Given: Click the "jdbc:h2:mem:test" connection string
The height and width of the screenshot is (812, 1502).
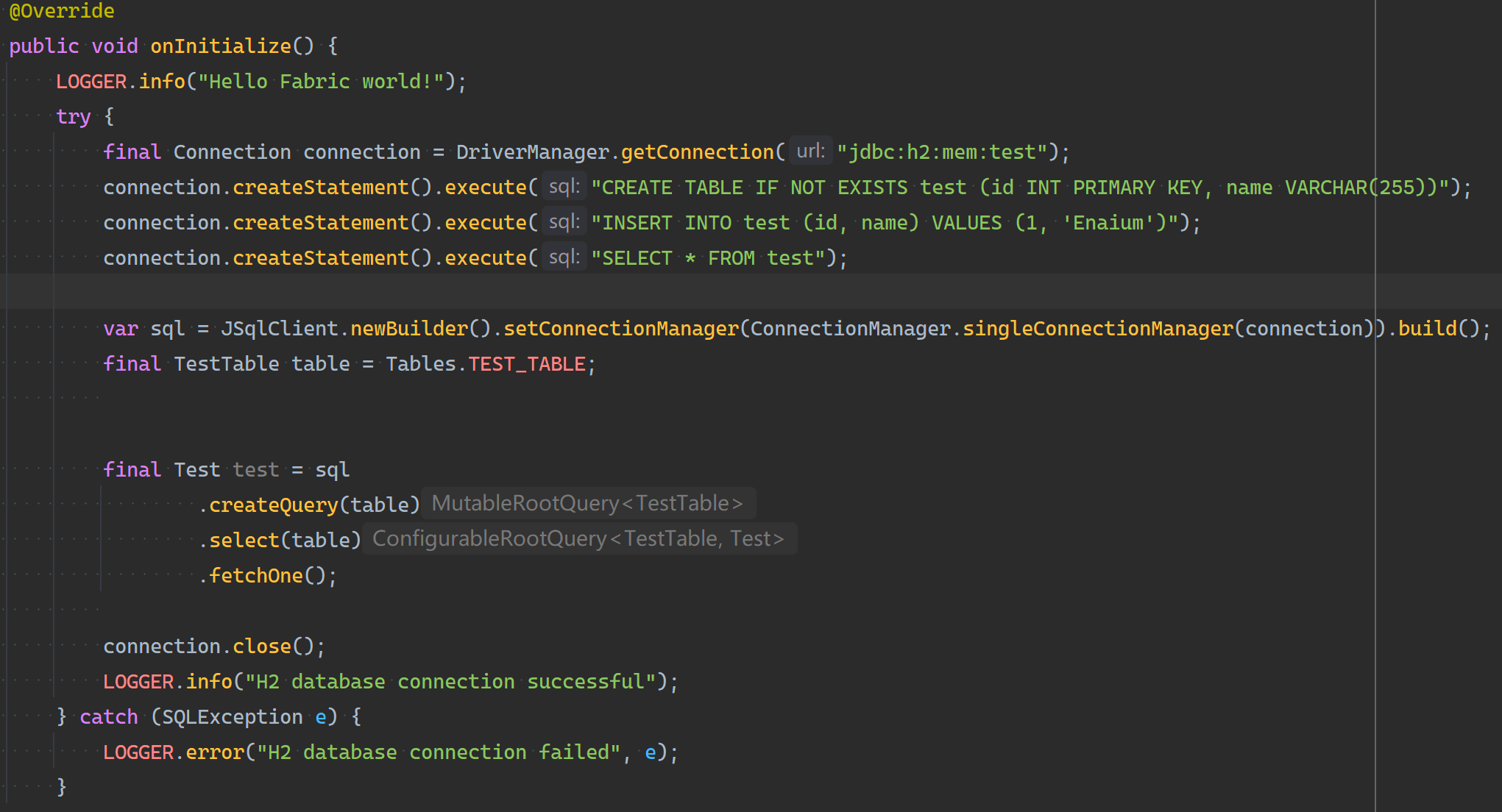Looking at the screenshot, I should (x=947, y=152).
